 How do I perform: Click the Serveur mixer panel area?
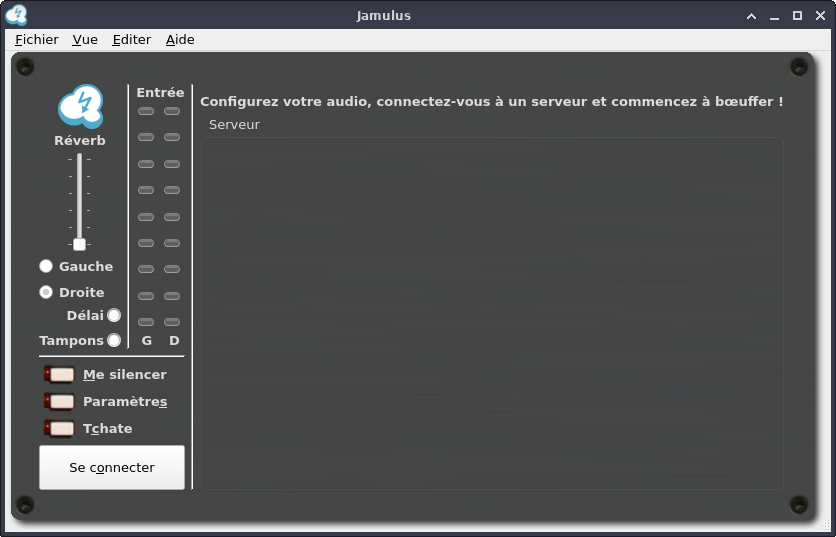coord(492,314)
